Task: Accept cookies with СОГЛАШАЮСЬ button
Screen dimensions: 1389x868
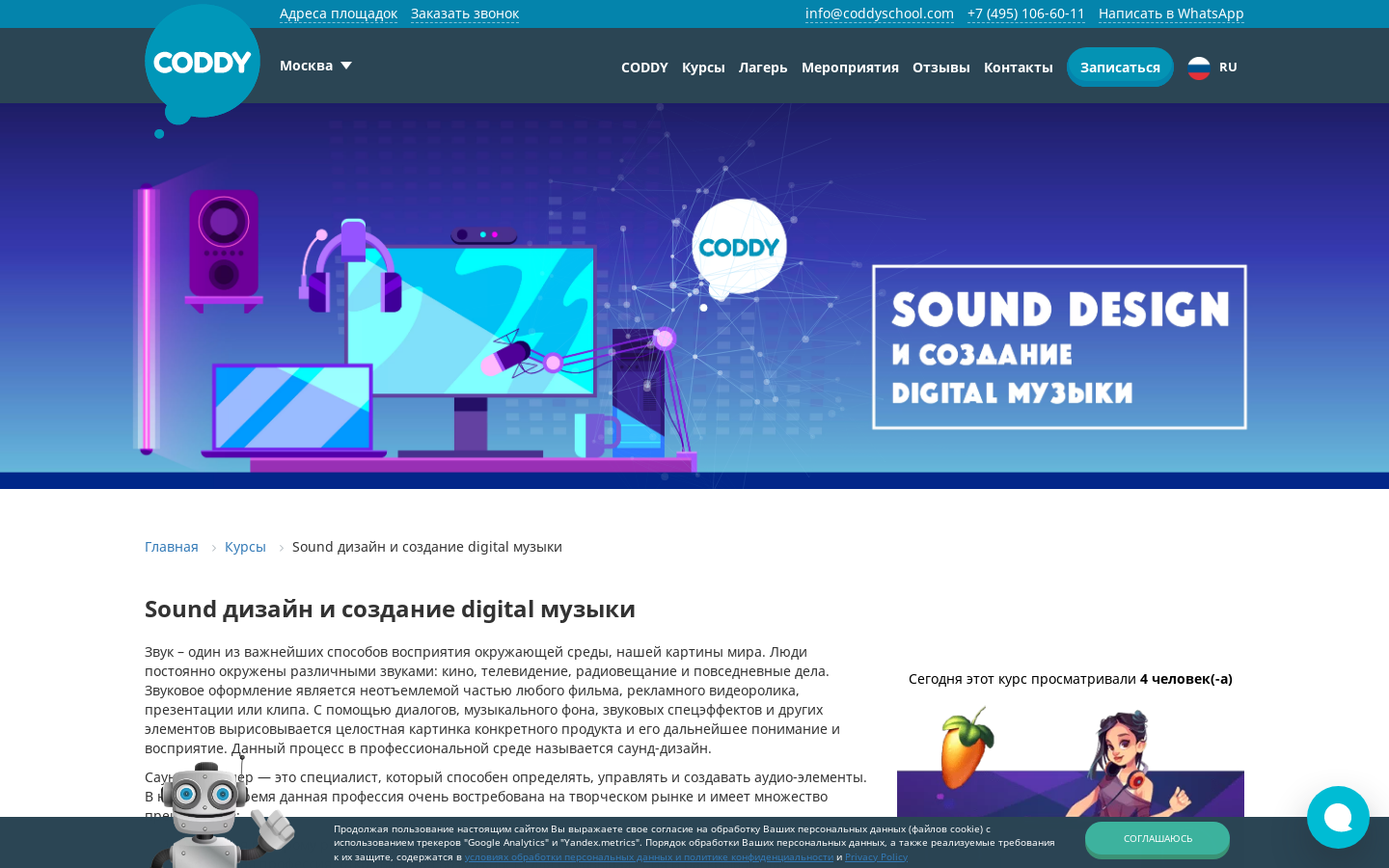Action: (1157, 839)
